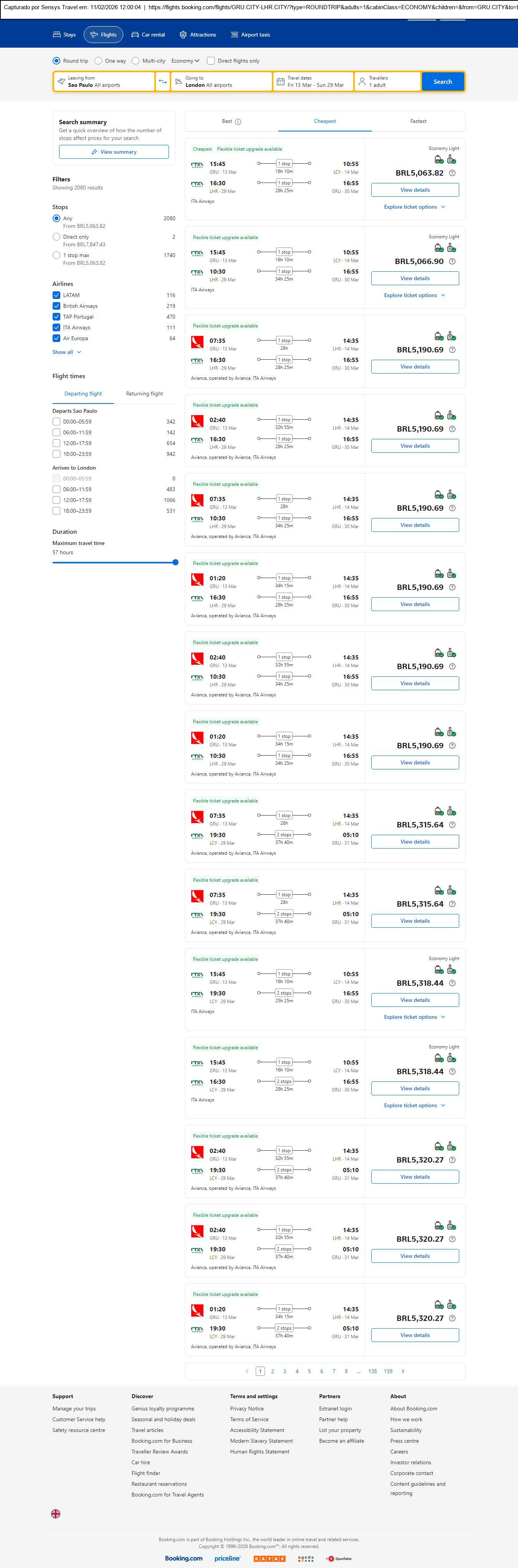518x1568 pixels.
Task: Select the One way radio button
Action: click(98, 61)
